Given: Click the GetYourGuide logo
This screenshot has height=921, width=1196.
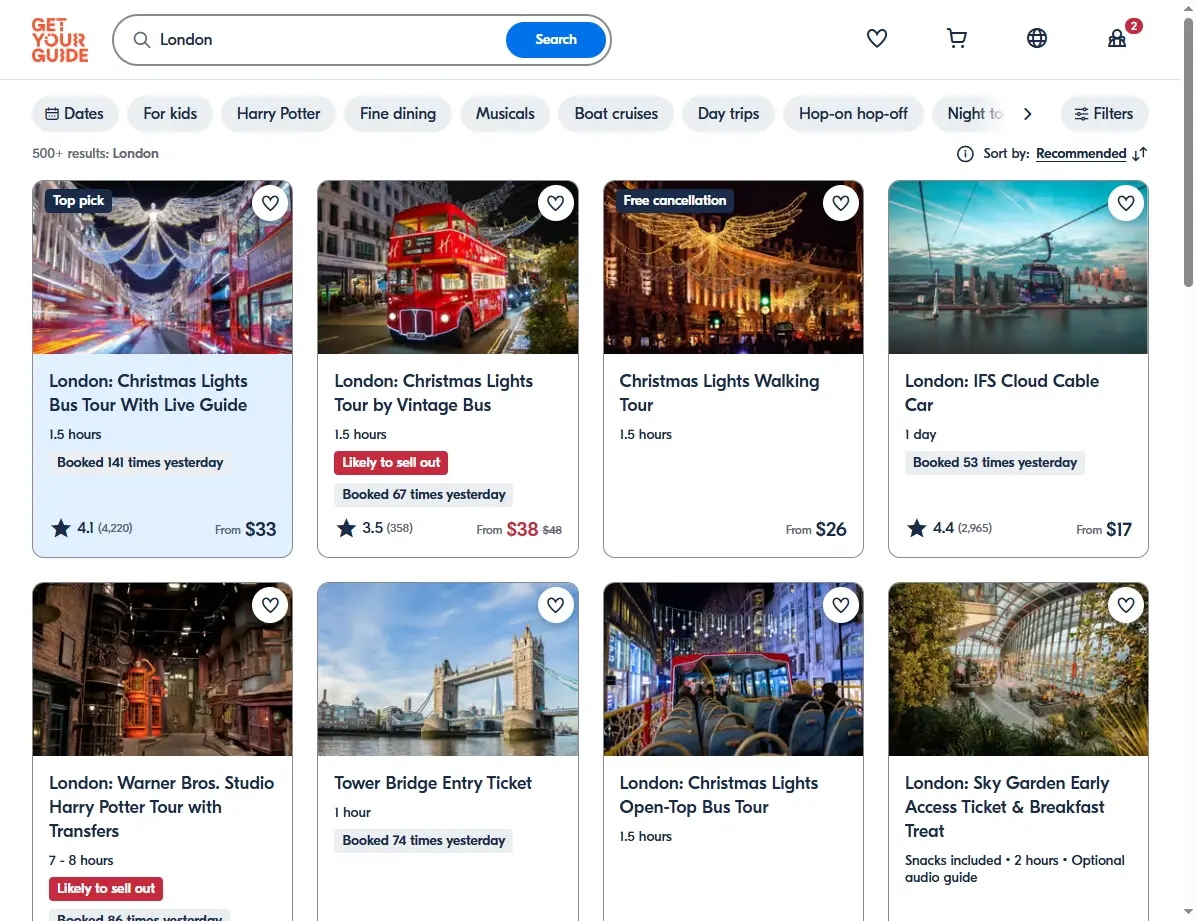Looking at the screenshot, I should (x=59, y=40).
